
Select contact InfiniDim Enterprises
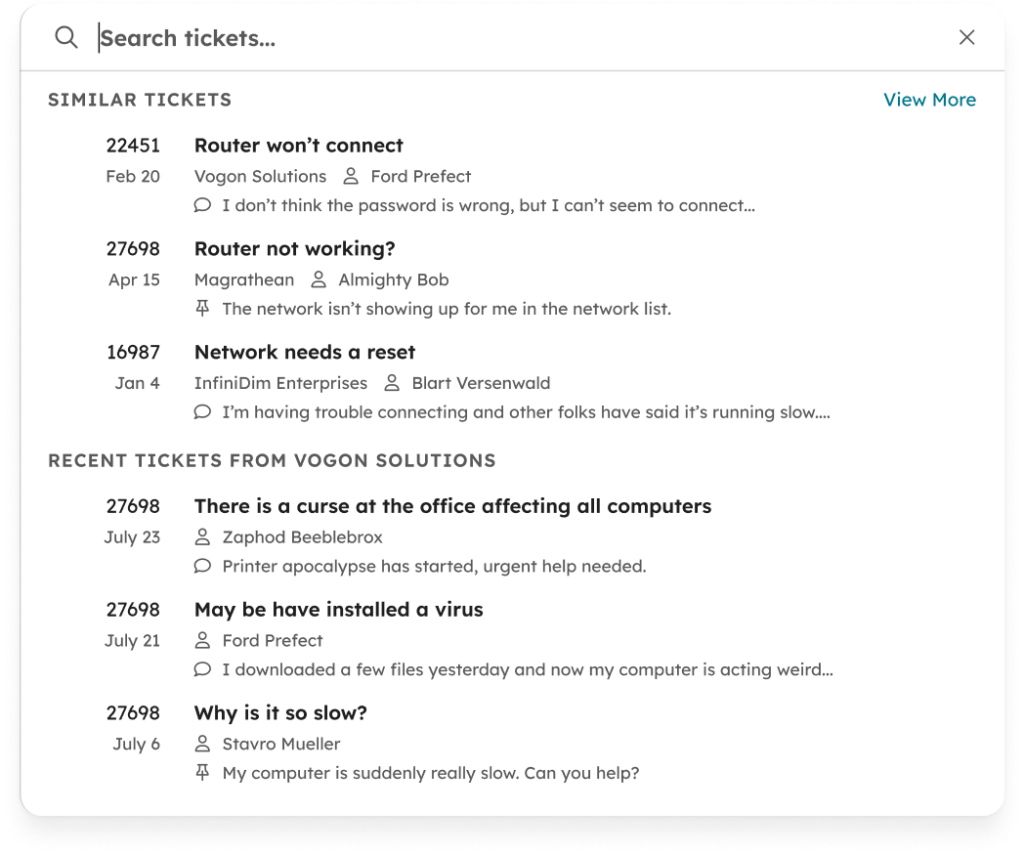280,383
